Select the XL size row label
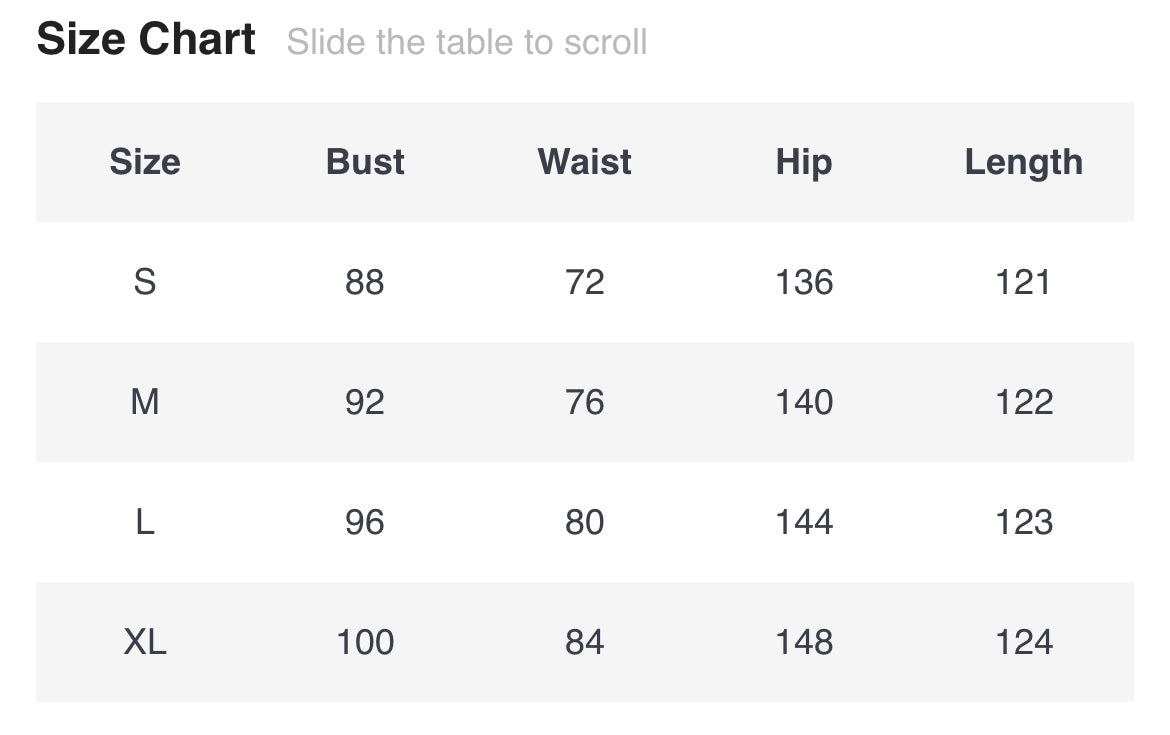The height and width of the screenshot is (735, 1170). [145, 642]
